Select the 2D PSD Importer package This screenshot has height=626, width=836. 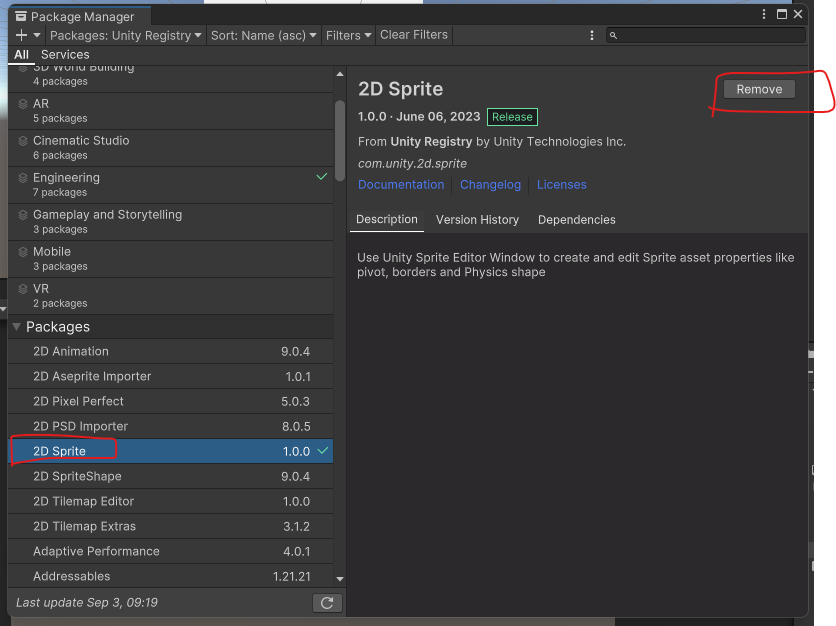[171, 426]
